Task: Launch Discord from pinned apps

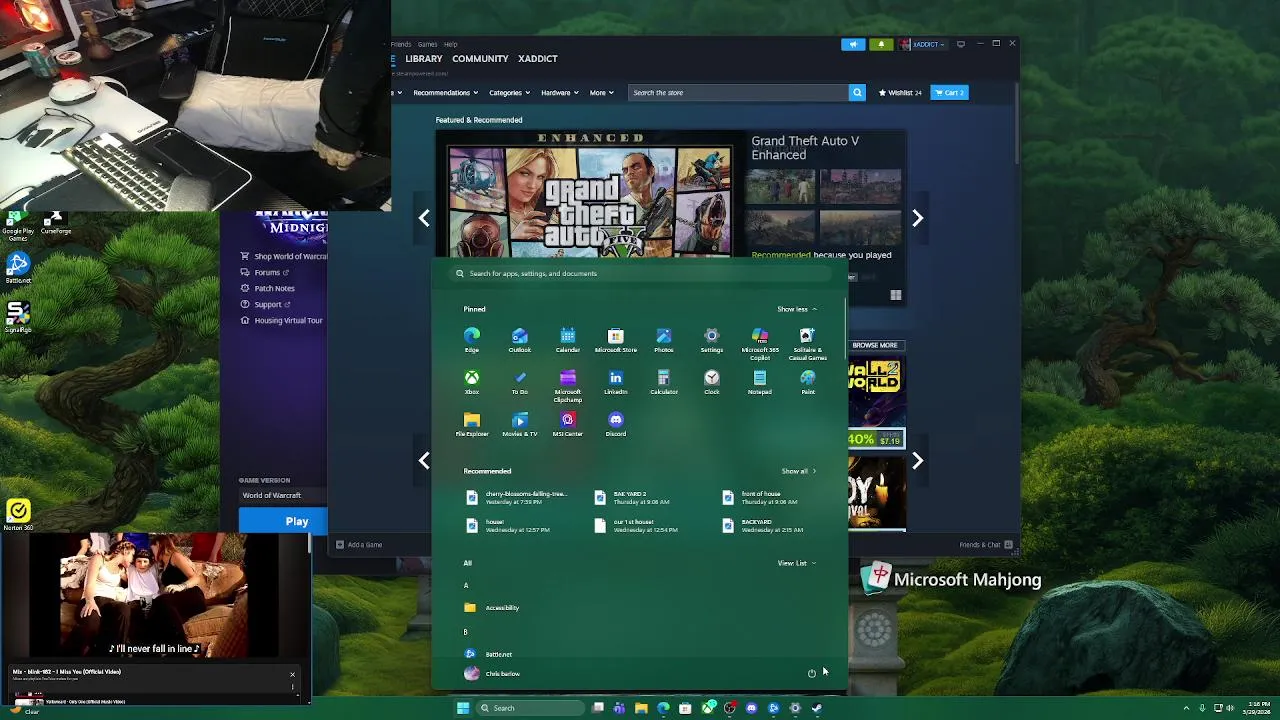Action: (x=616, y=424)
